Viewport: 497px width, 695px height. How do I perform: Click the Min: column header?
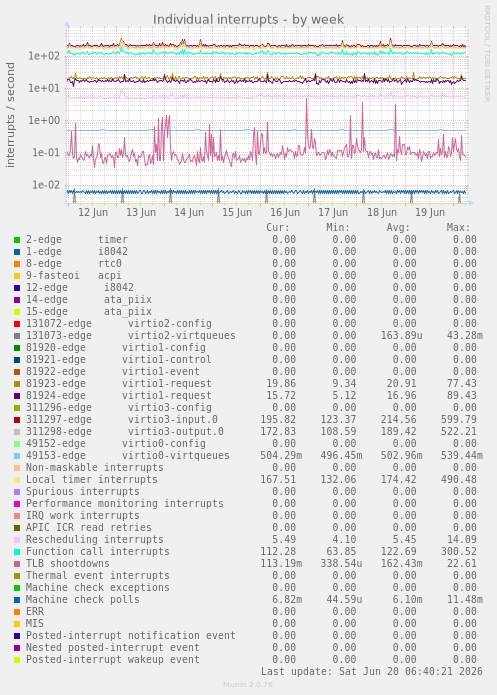point(338,228)
